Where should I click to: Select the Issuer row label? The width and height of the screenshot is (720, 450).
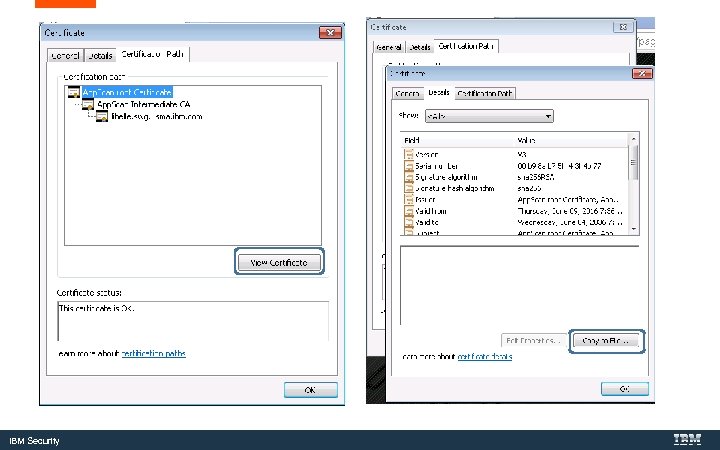point(425,199)
